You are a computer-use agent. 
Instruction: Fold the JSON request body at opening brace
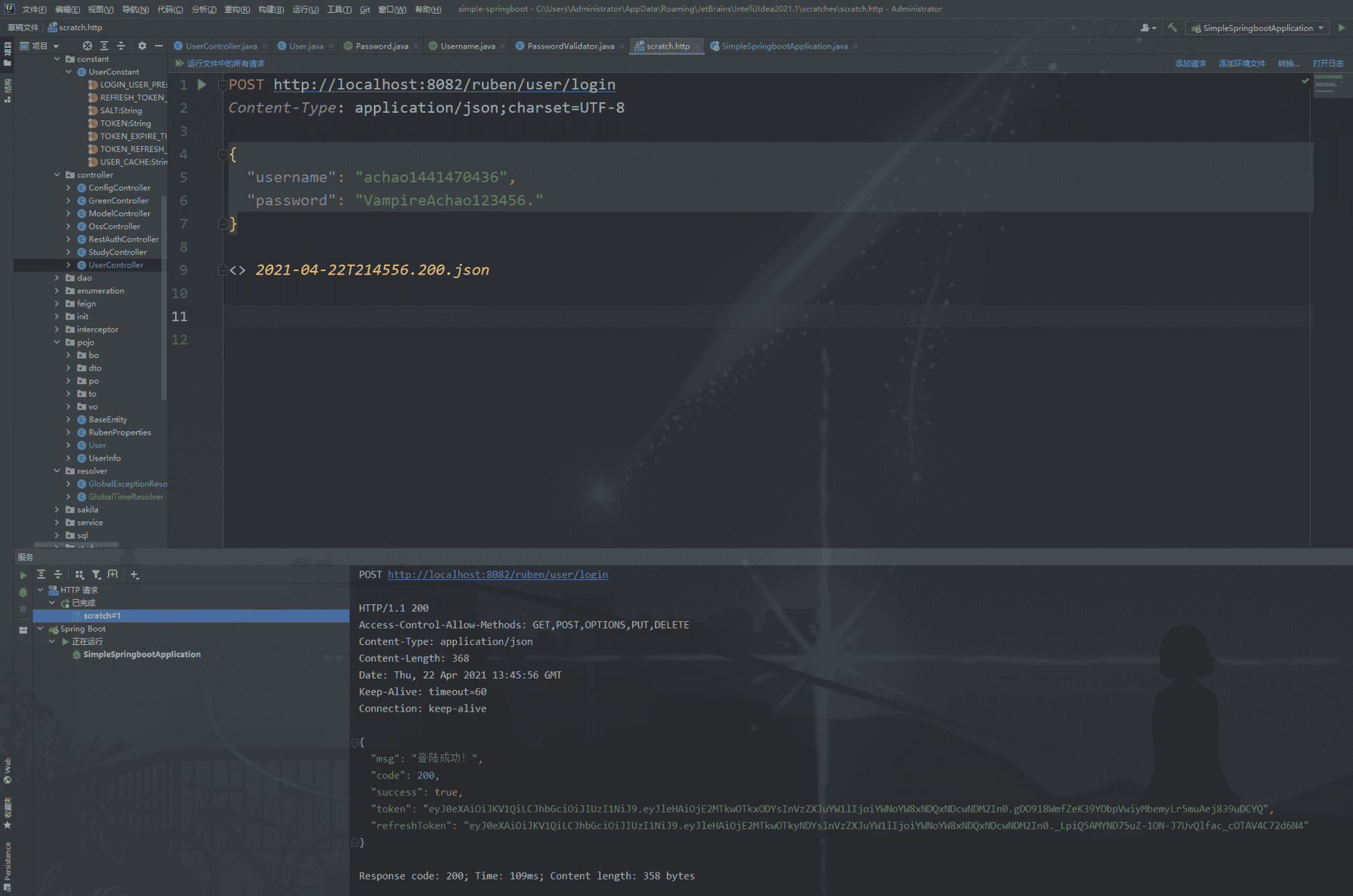tap(222, 154)
